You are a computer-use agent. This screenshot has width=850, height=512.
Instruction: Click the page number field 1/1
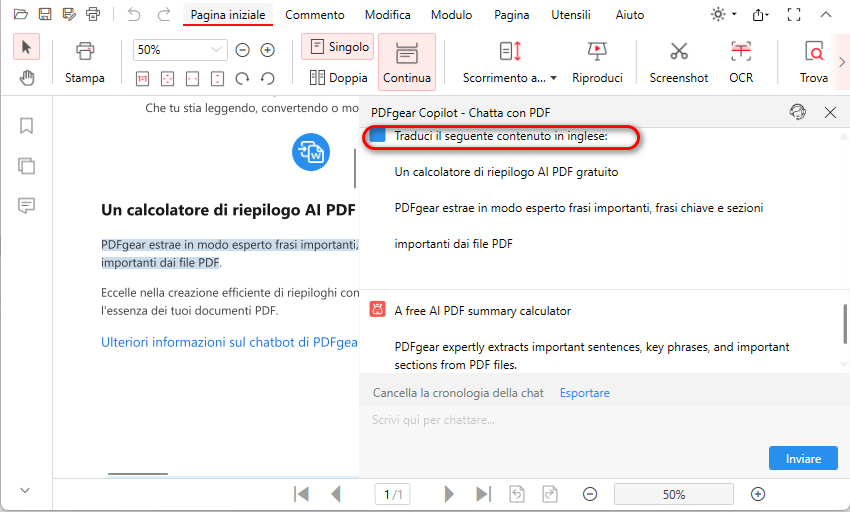[392, 494]
